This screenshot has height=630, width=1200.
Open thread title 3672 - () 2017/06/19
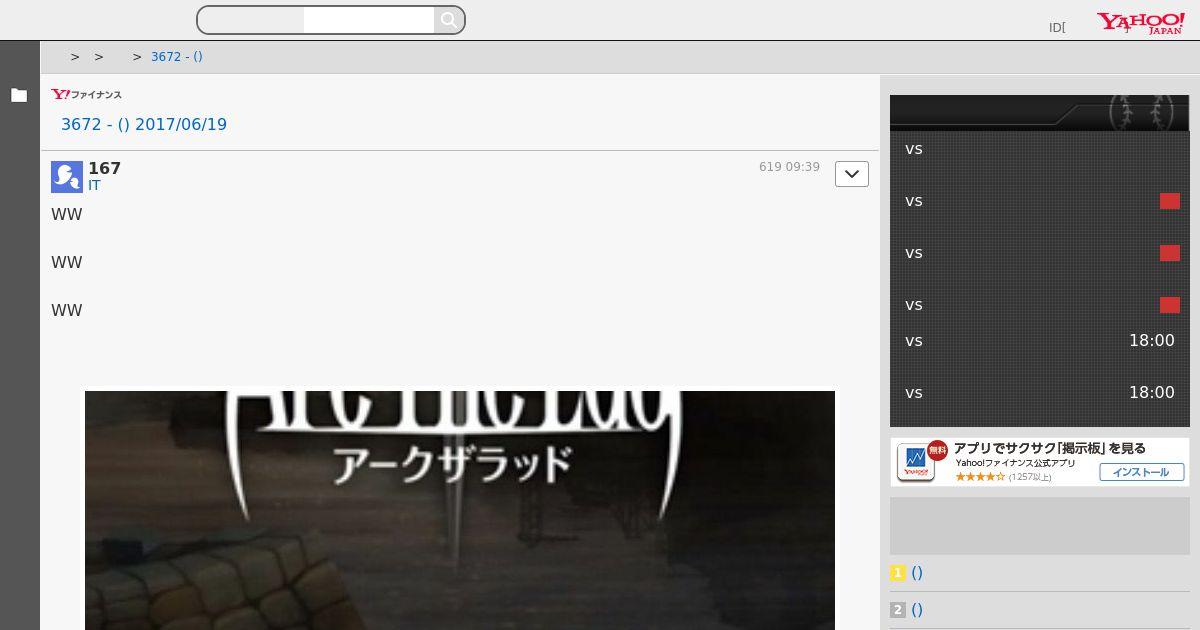[x=144, y=125]
